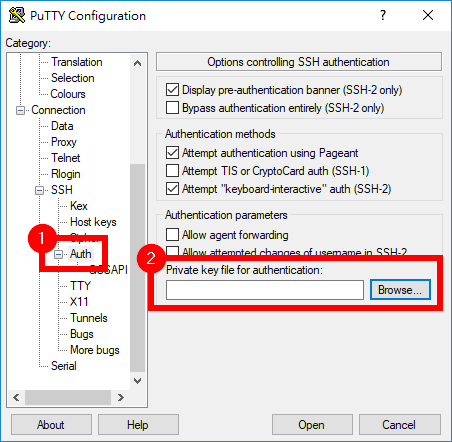Click Browse for private key file

[x=400, y=290]
